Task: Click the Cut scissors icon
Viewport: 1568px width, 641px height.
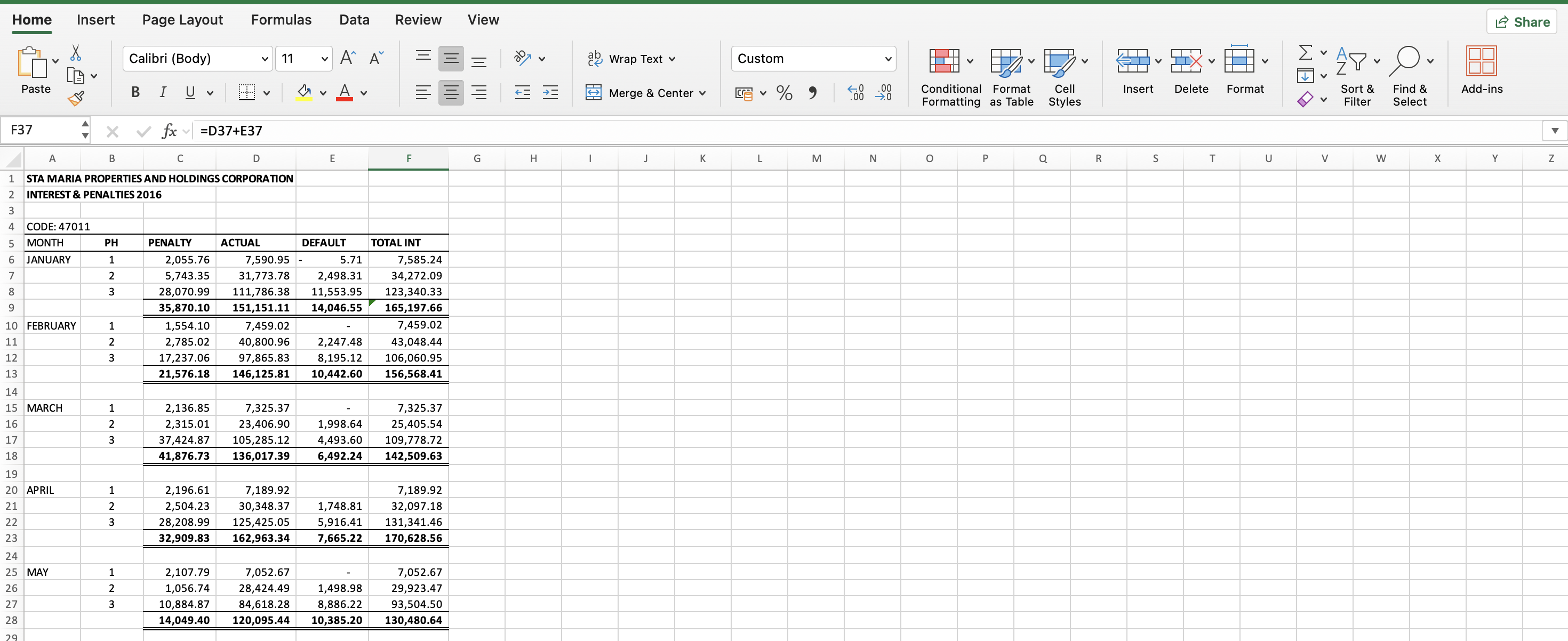Action: coord(76,53)
